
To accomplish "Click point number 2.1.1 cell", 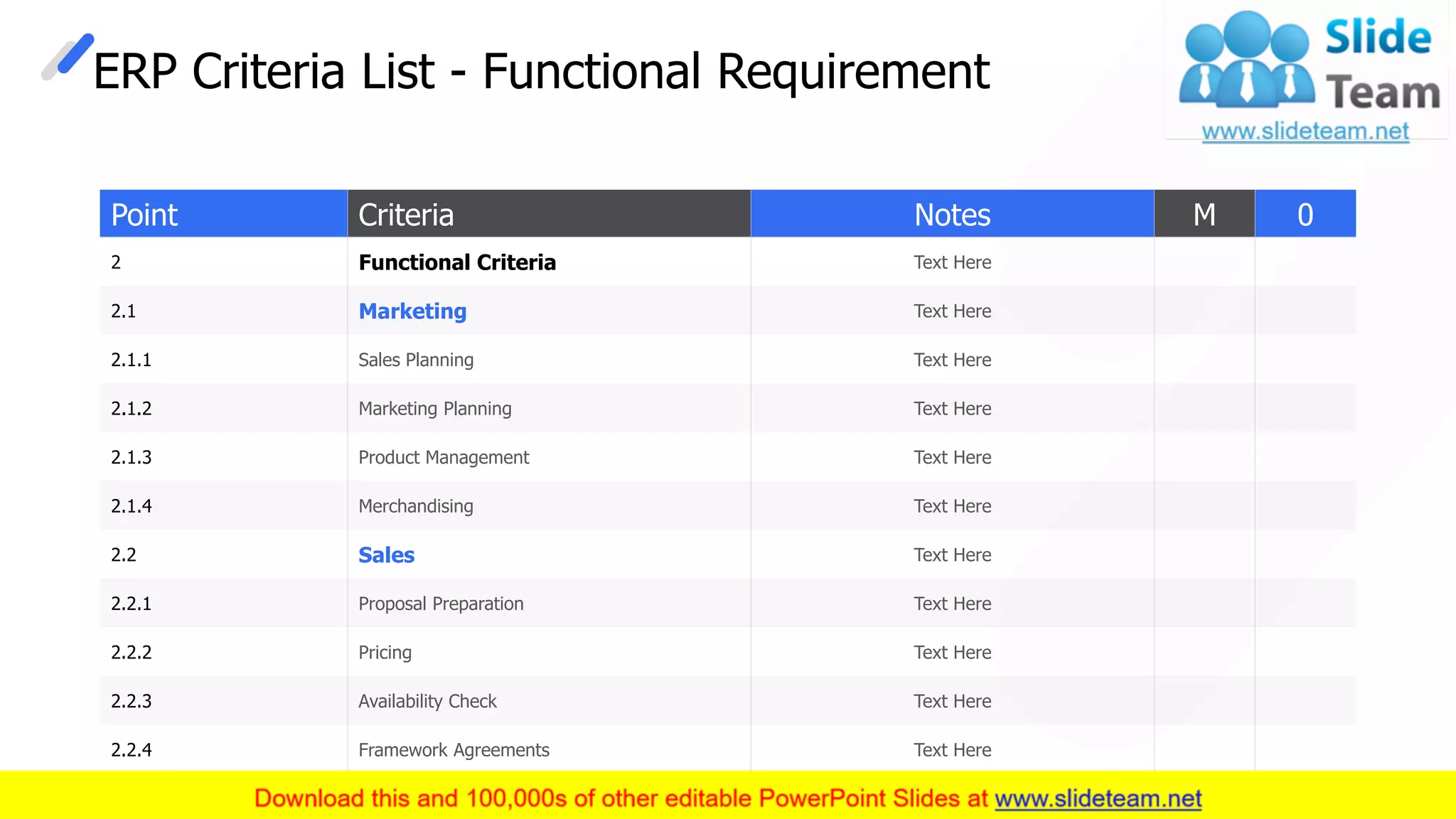I will [223, 360].
